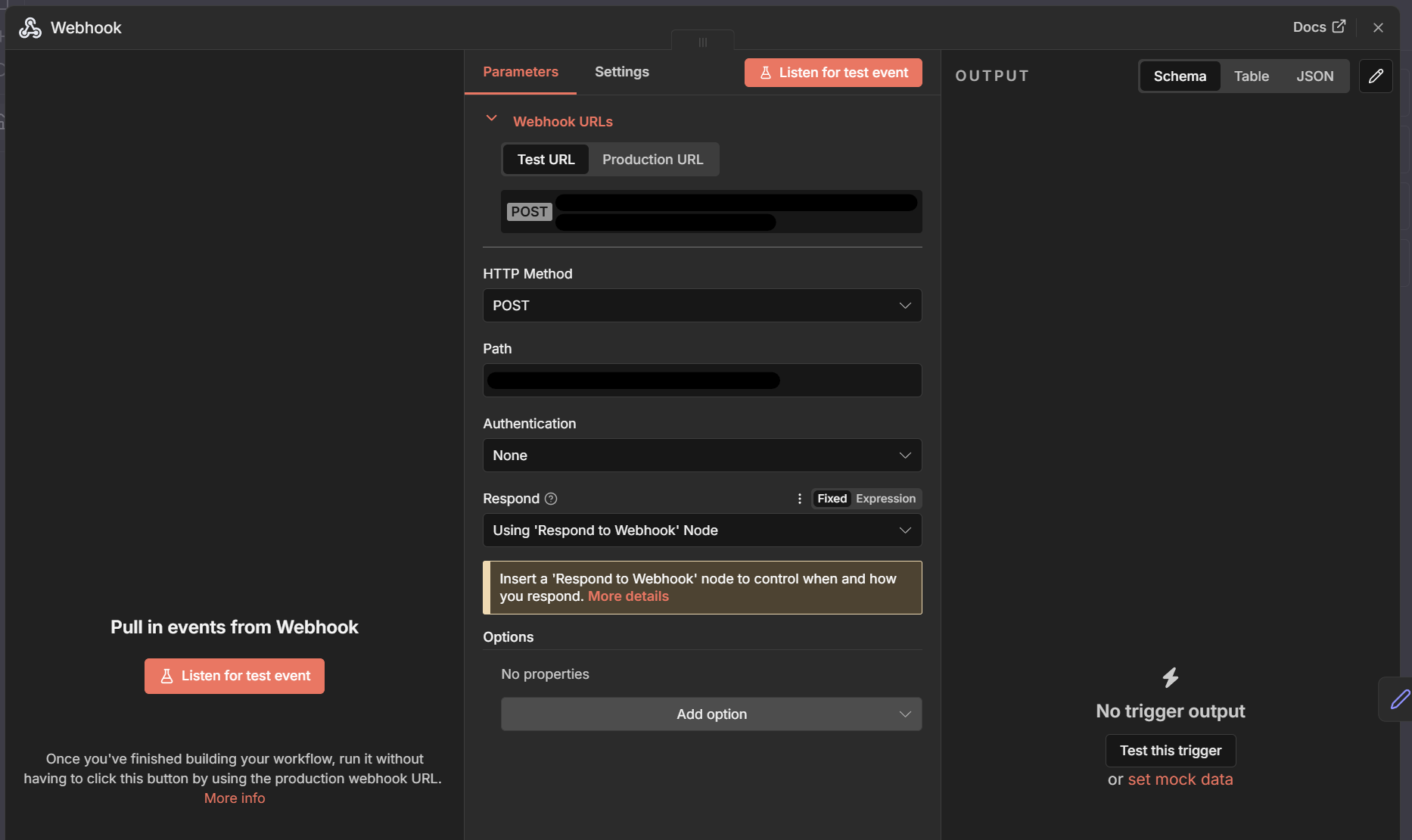
Task: Open the Respond three-dot options menu
Action: click(x=799, y=499)
